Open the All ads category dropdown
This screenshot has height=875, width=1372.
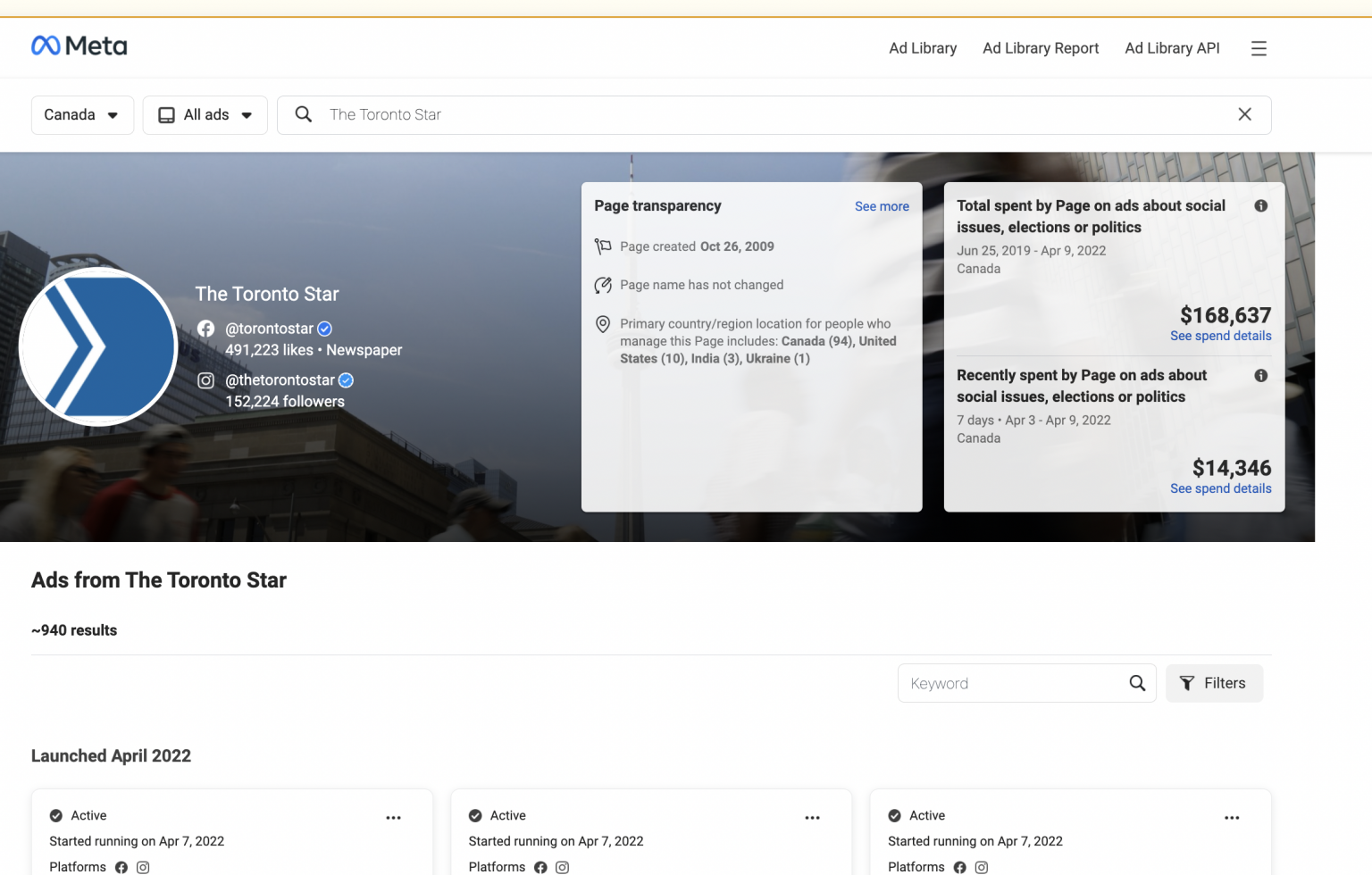click(x=205, y=115)
